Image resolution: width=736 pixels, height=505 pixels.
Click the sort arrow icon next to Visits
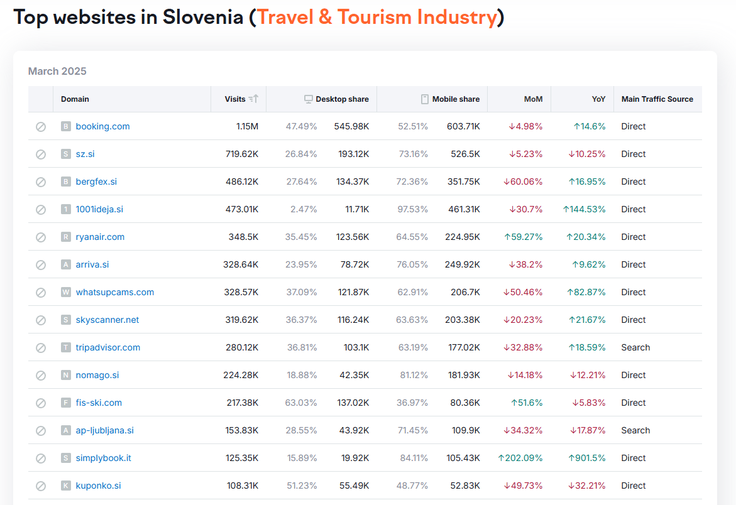253,99
